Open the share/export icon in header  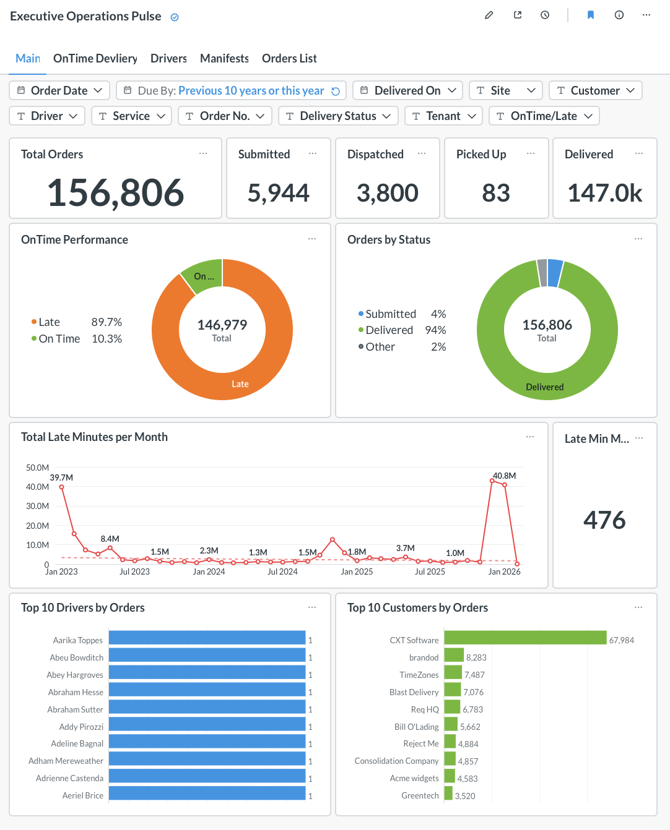point(517,15)
